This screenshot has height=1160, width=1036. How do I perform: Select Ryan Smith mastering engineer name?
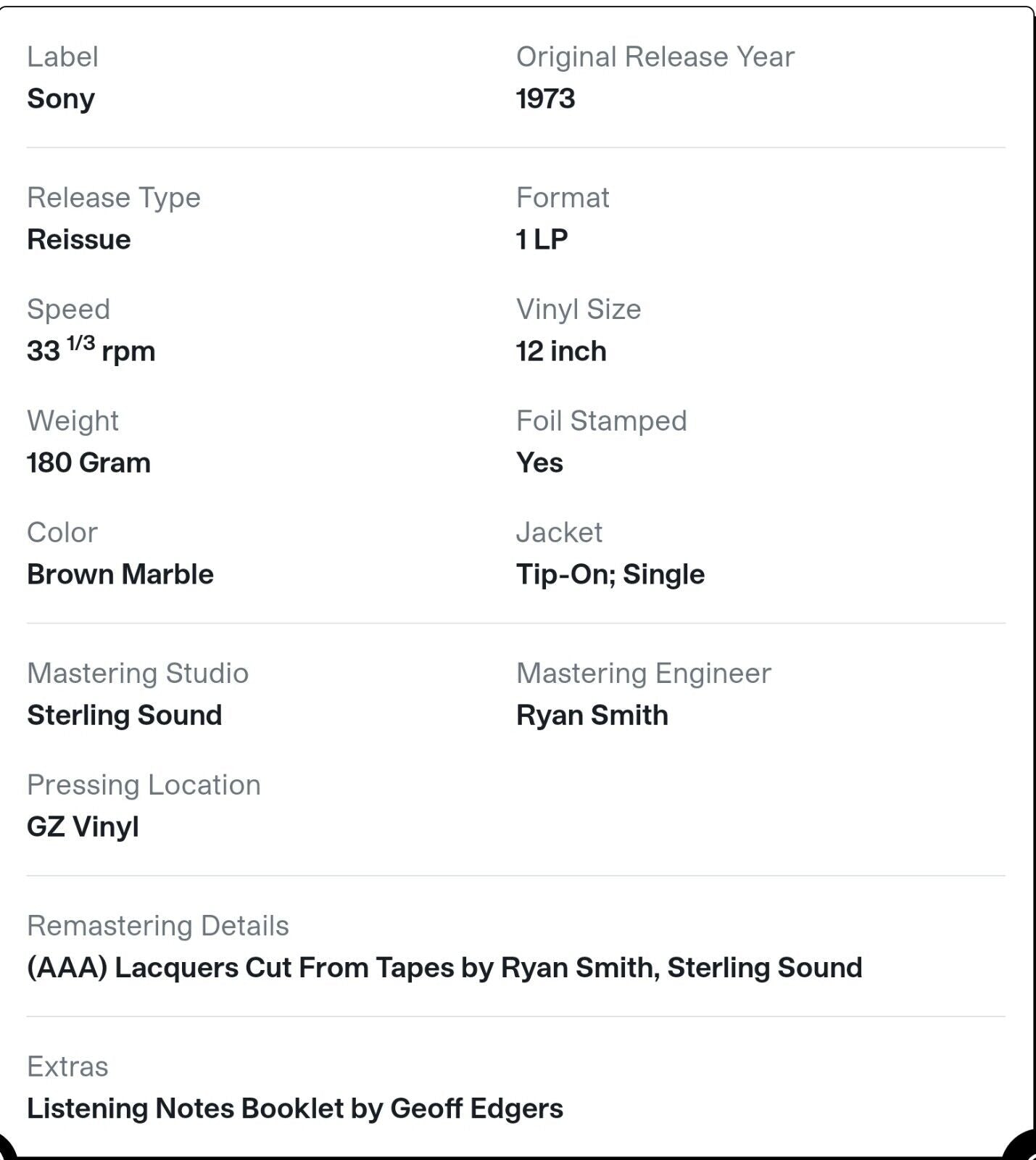coord(592,715)
